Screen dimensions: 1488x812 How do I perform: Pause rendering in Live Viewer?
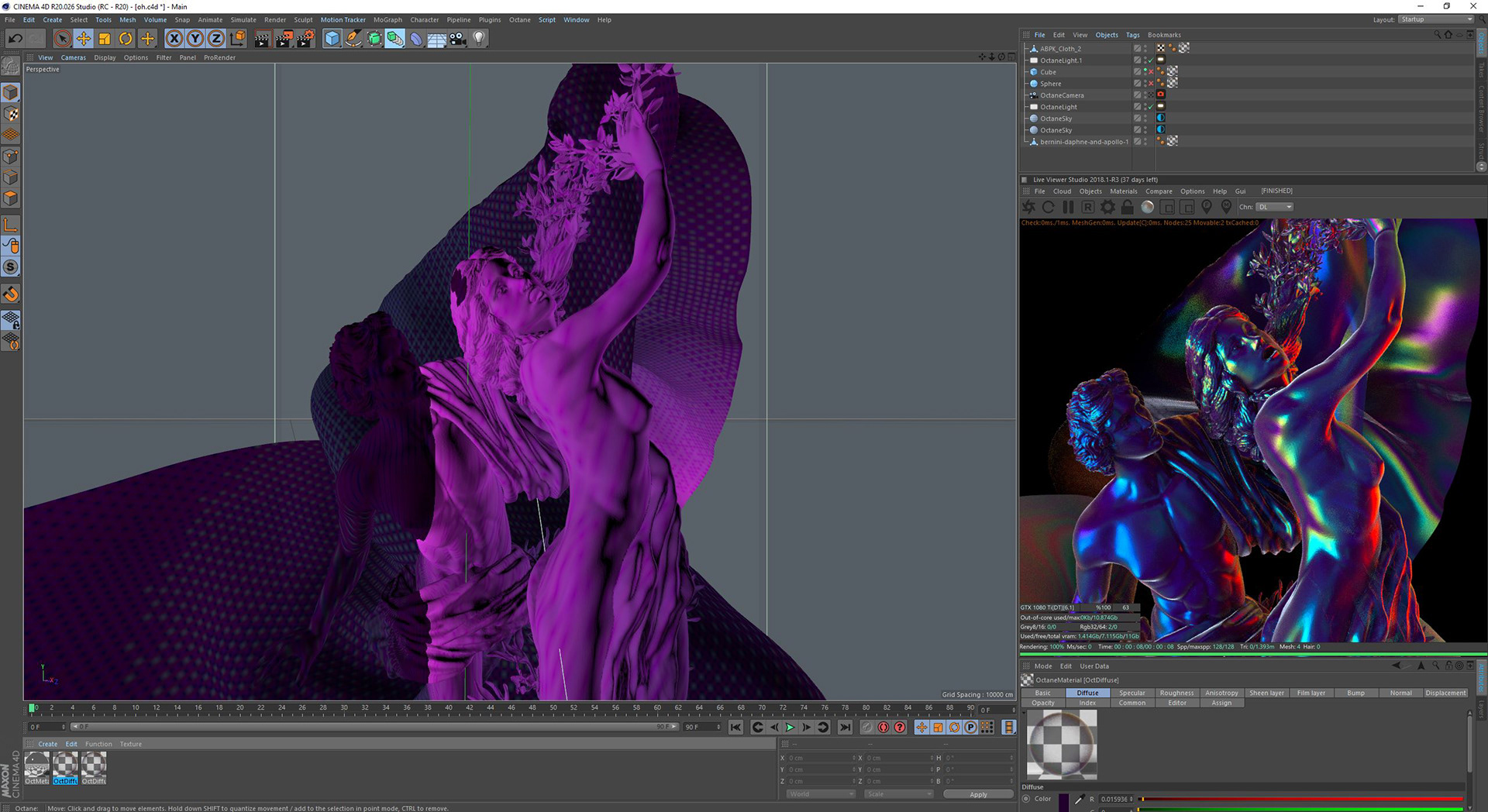[1068, 207]
